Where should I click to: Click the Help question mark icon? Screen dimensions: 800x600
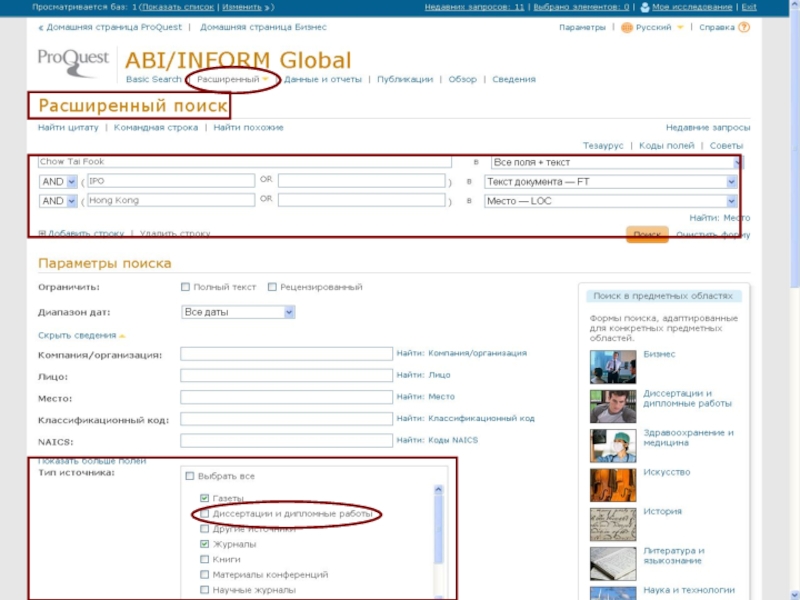tap(744, 28)
